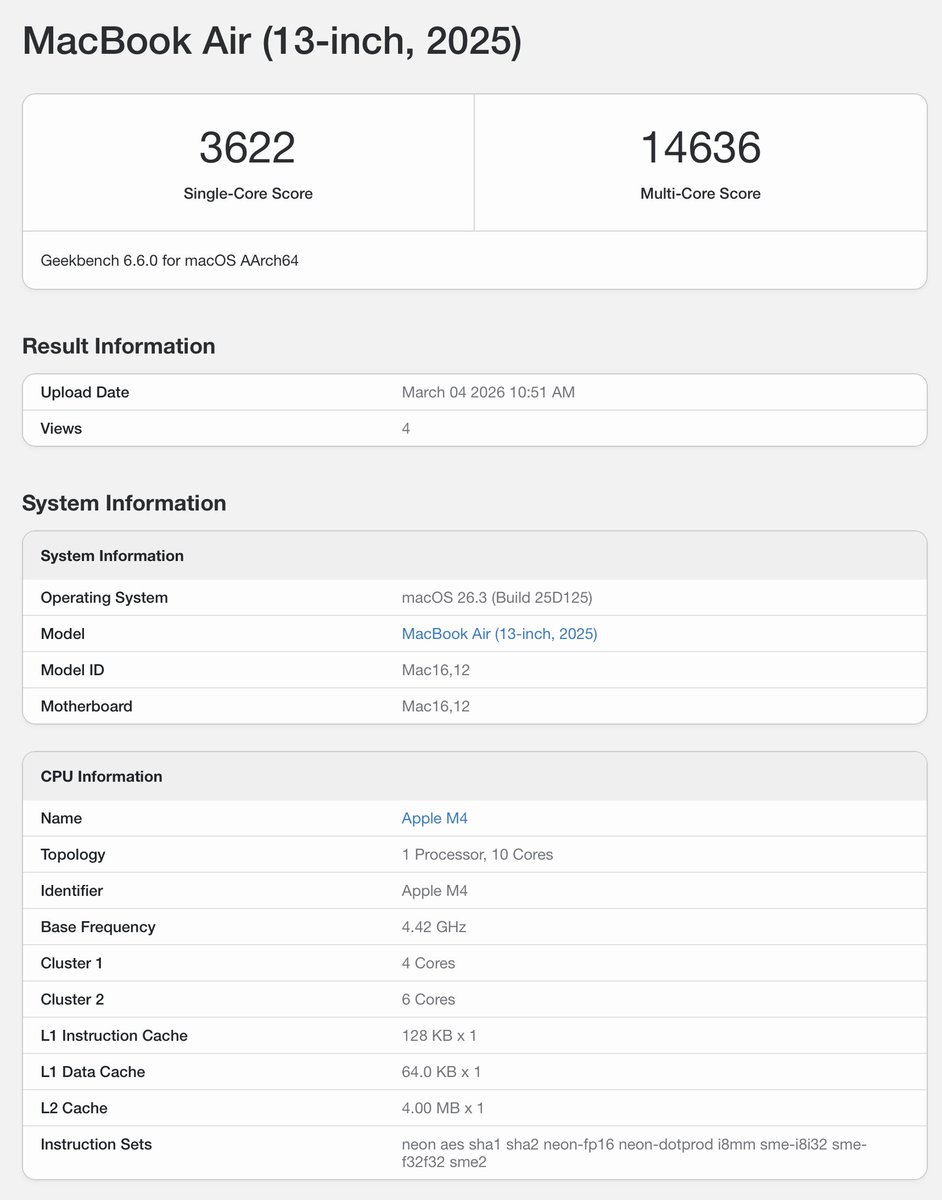The height and width of the screenshot is (1200, 942).
Task: Click the Name label in CPU Information
Action: [61, 818]
